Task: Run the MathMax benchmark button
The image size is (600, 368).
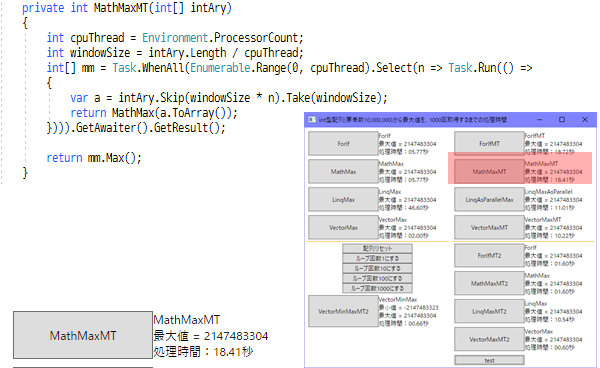Action: (343, 171)
